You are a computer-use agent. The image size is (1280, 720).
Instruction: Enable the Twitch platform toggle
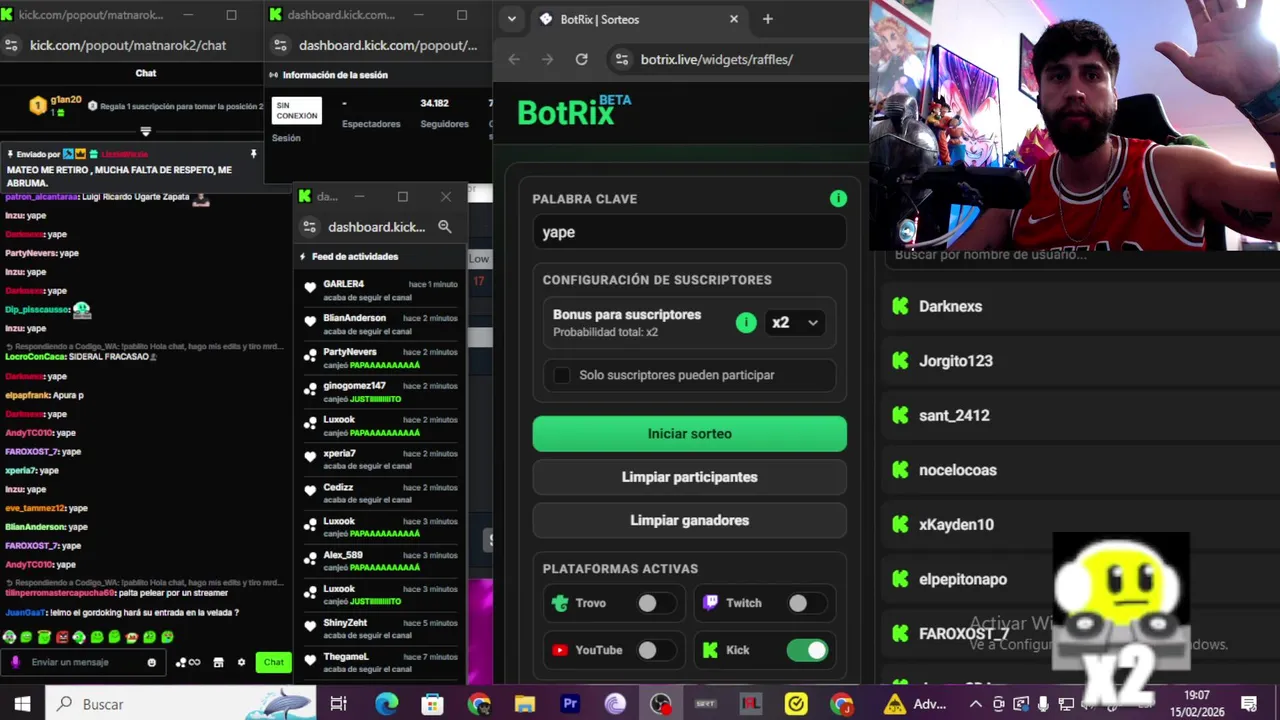[806, 603]
